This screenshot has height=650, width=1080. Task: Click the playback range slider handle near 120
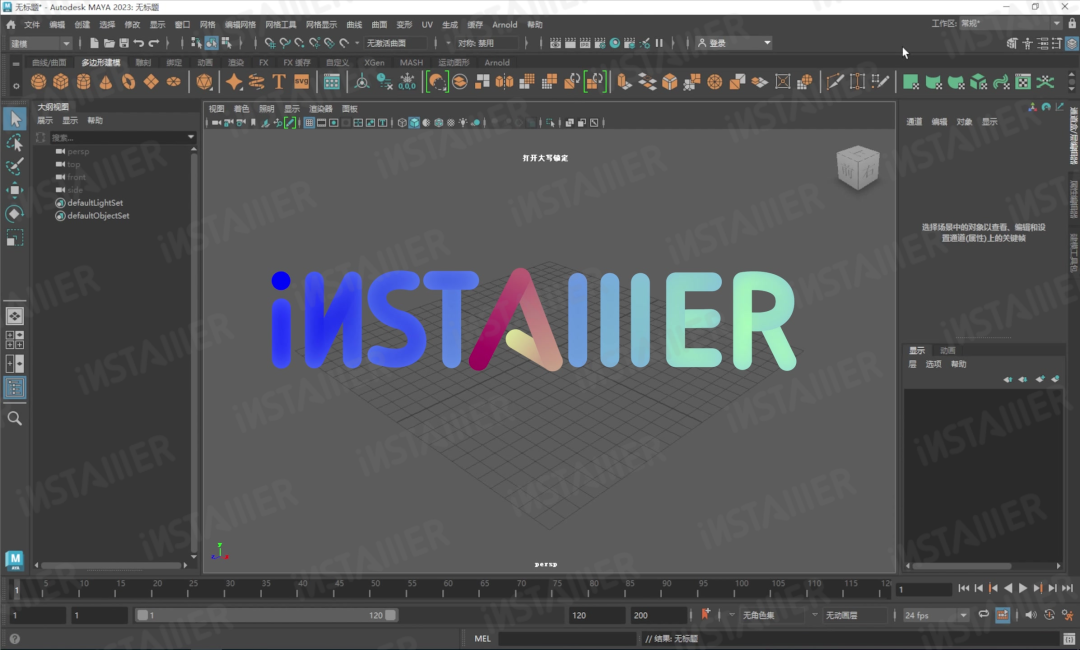[391, 615]
